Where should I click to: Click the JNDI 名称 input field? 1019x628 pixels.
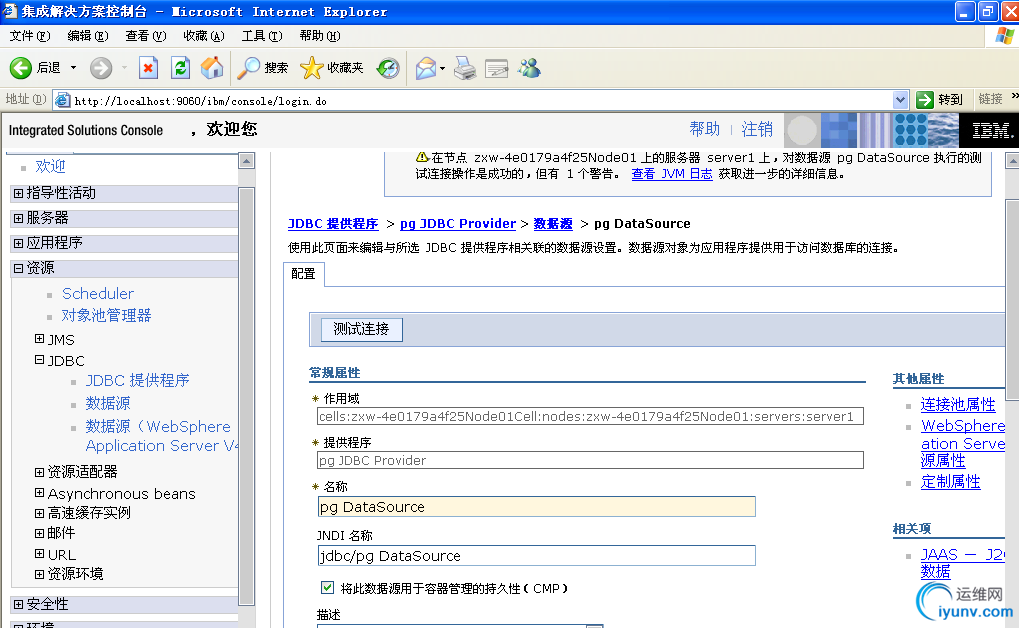coord(536,556)
